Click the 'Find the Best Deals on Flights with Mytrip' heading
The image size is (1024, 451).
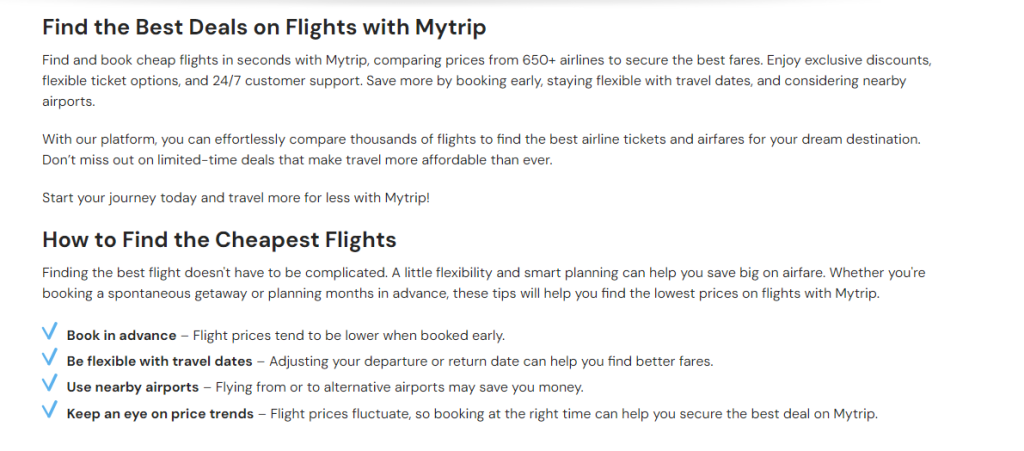[264, 27]
